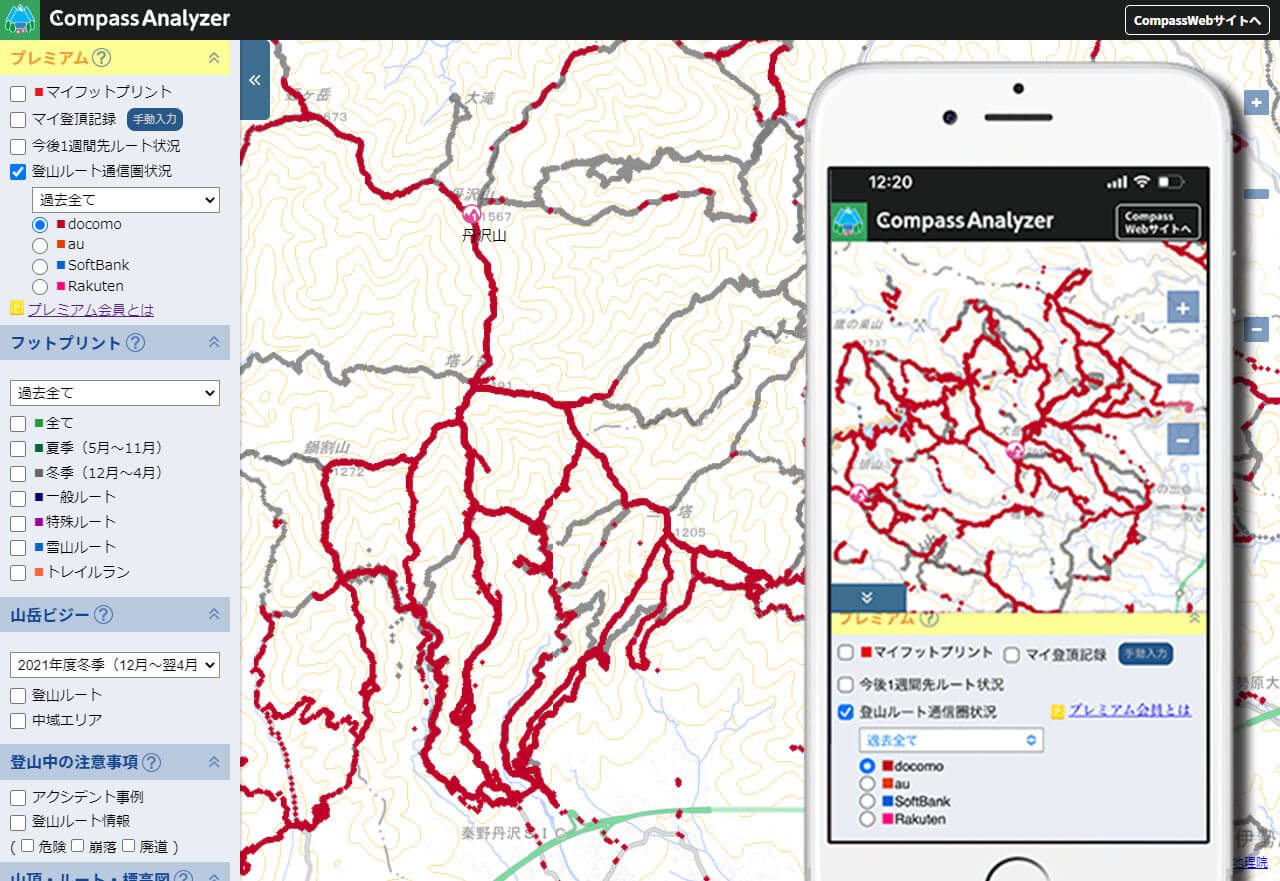Tap the phone's プレミアム help icon
Viewport: 1280px width, 881px height.
pos(929,619)
